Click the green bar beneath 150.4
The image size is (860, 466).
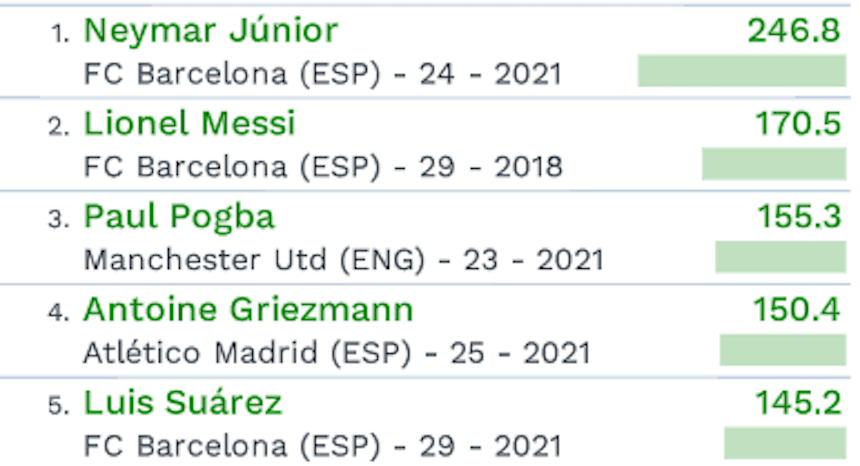pyautogui.click(x=782, y=350)
